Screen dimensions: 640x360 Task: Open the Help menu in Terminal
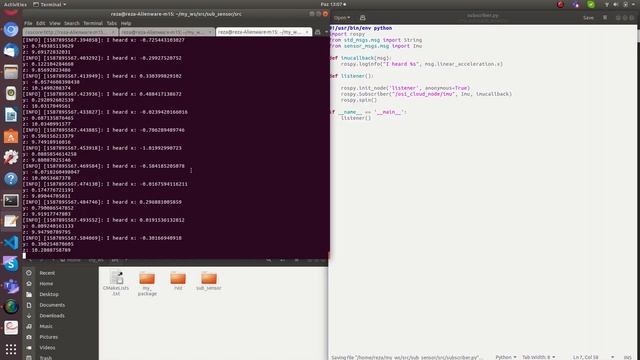[126, 23]
